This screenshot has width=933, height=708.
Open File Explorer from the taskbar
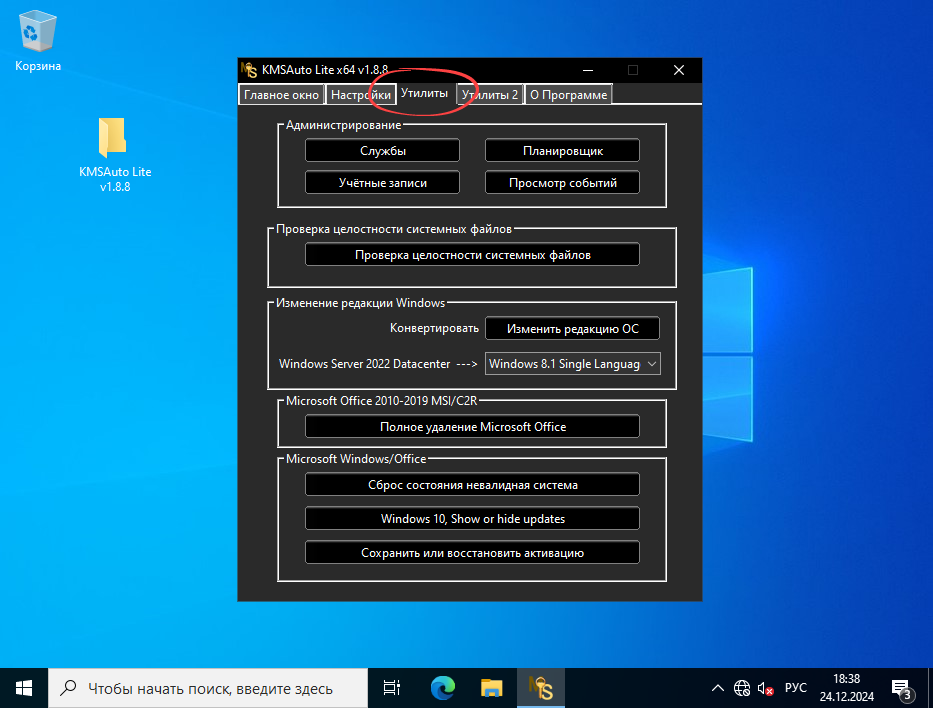[x=490, y=687]
